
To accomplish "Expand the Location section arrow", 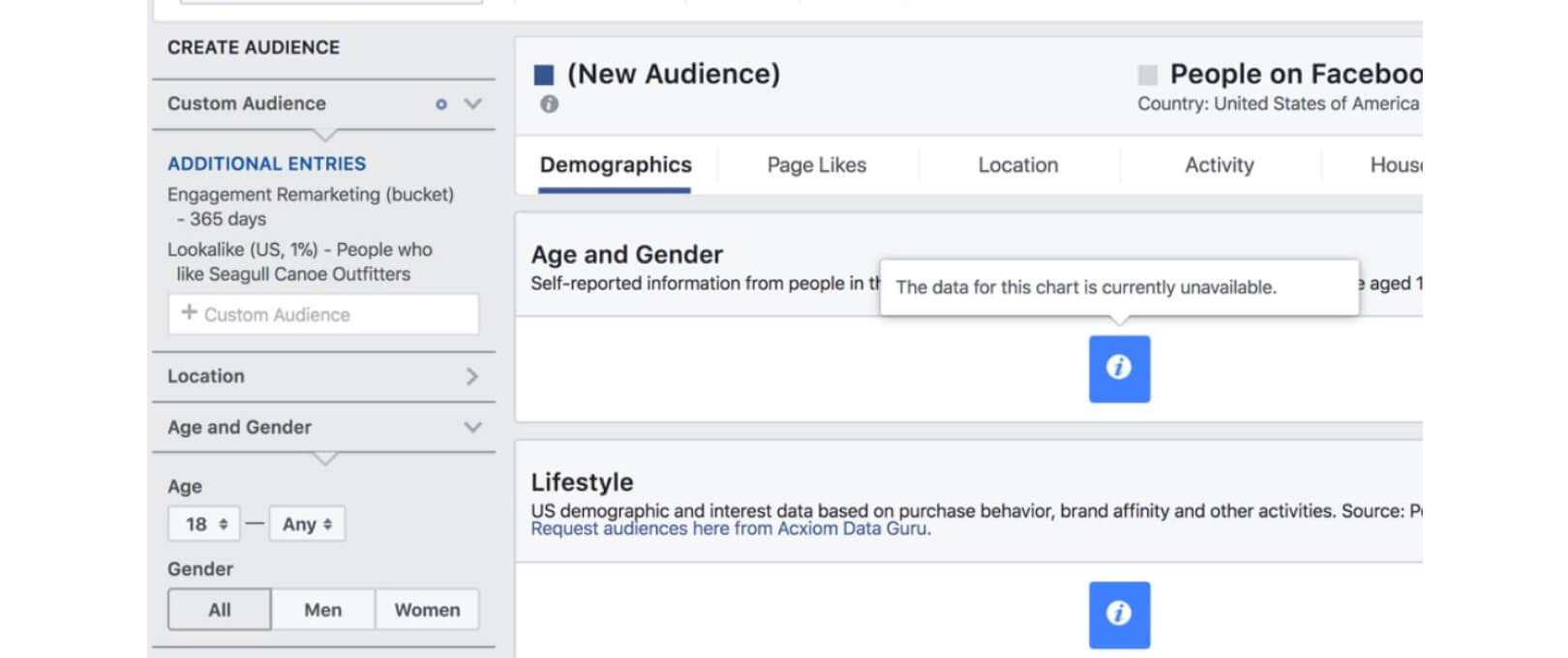I will 472,376.
